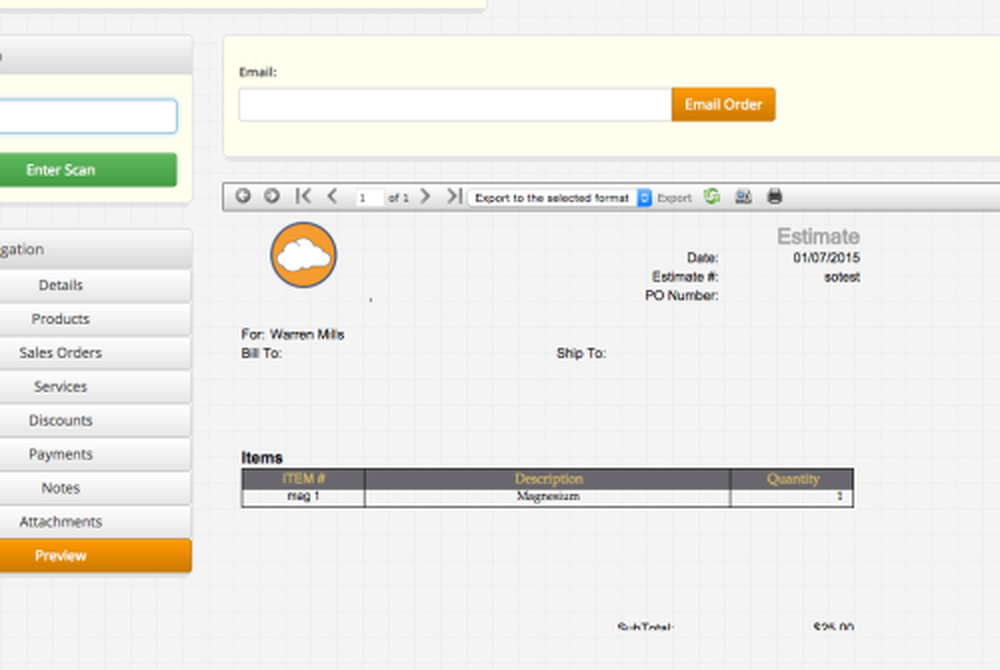Go to the previous page of the preview
Image resolution: width=1000 pixels, height=670 pixels.
332,197
